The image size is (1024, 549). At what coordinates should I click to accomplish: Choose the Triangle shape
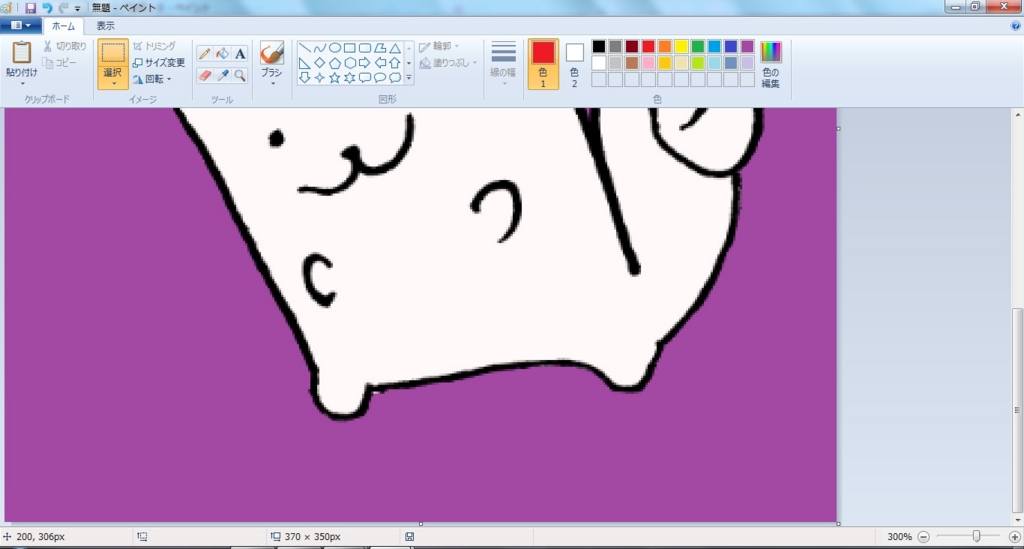[x=394, y=48]
